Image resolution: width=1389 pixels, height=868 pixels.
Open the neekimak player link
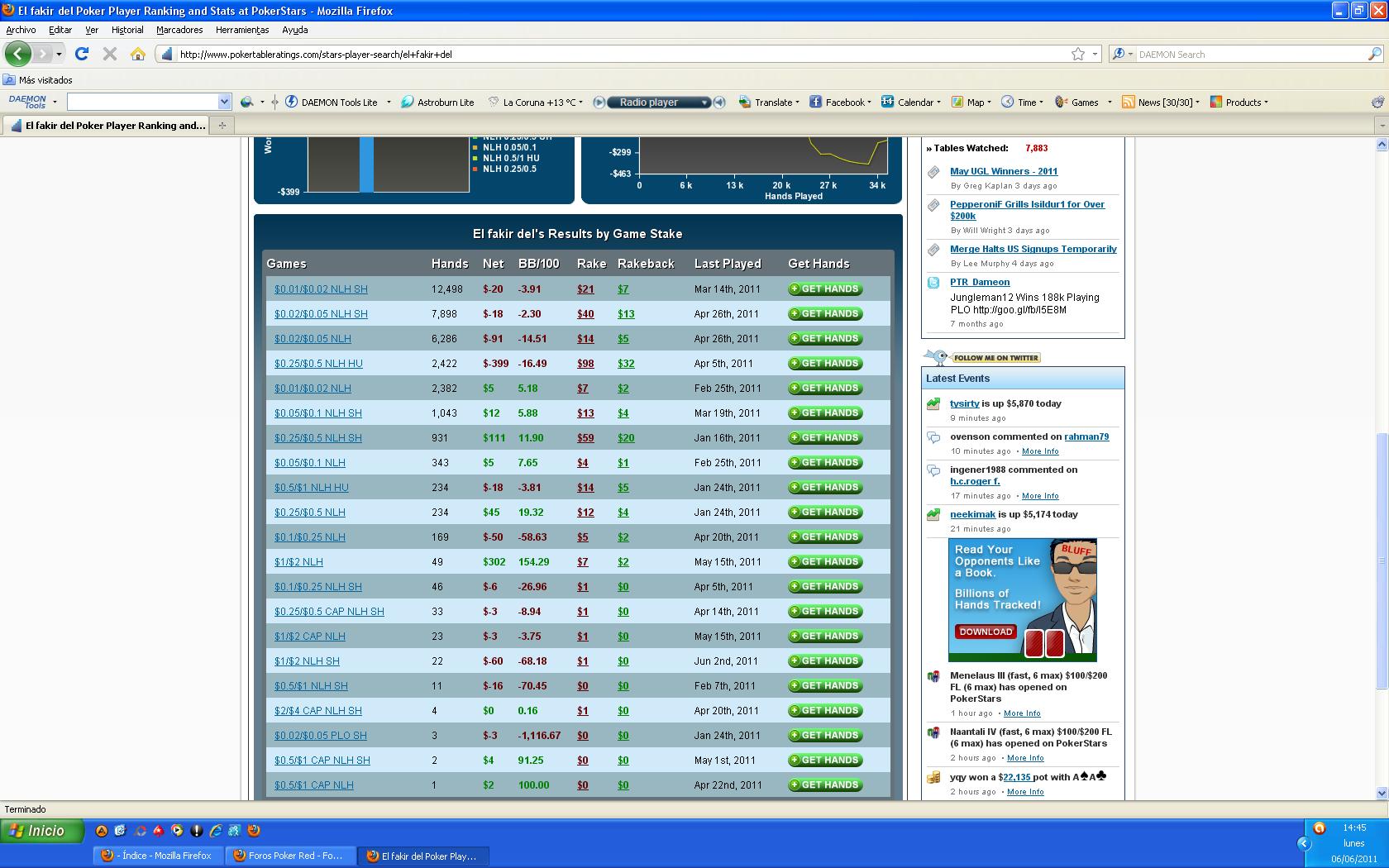972,514
